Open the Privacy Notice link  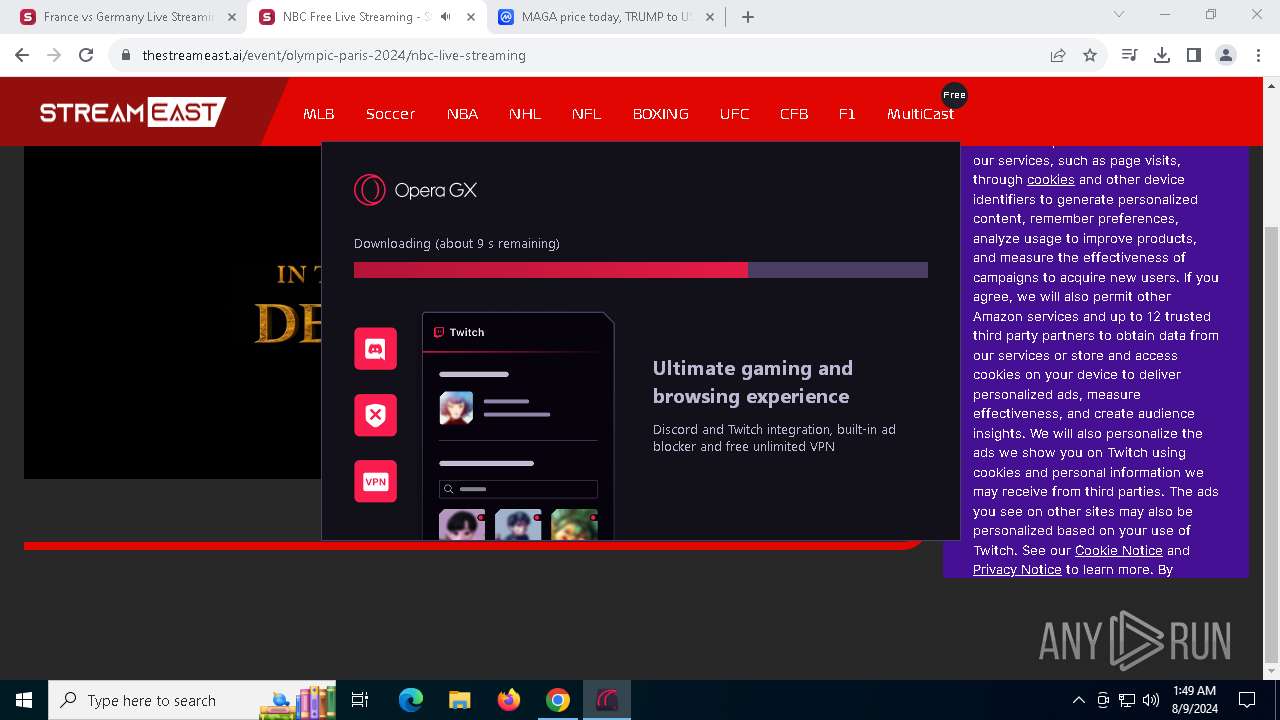tap(1017, 570)
